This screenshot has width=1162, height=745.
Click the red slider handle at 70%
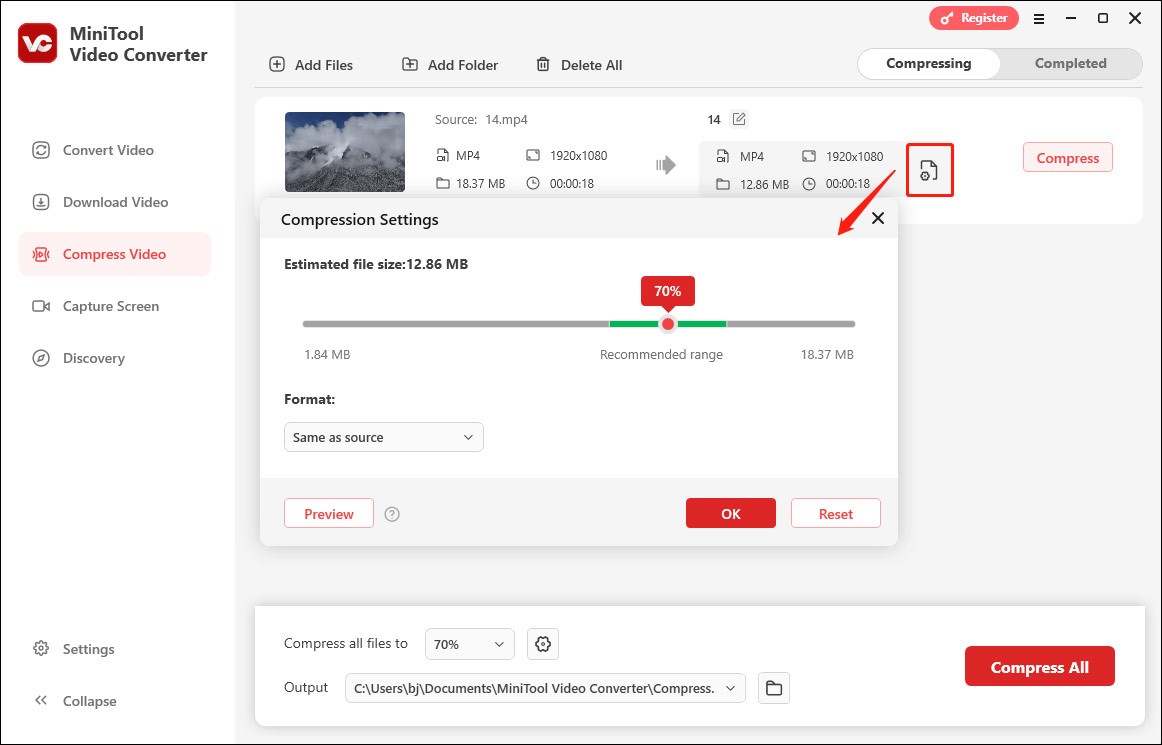coord(668,324)
